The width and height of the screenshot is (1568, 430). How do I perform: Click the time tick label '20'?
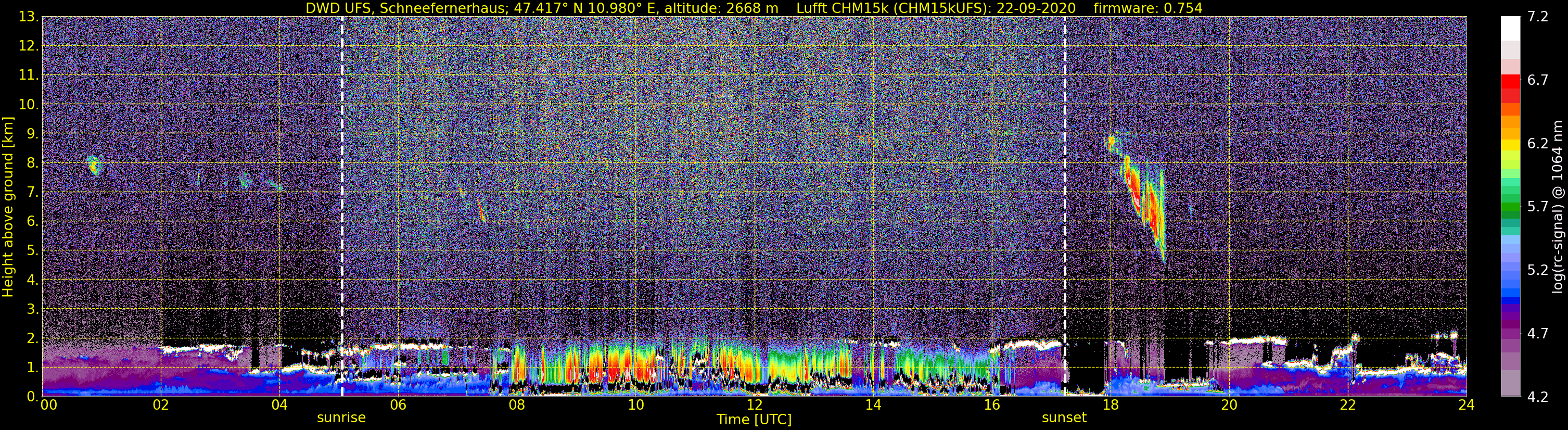click(x=1229, y=406)
